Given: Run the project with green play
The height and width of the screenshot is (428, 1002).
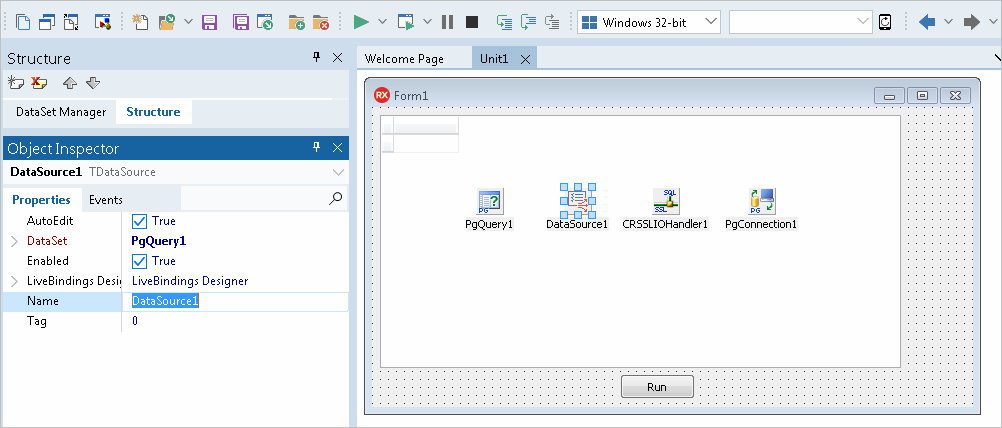Looking at the screenshot, I should [361, 22].
